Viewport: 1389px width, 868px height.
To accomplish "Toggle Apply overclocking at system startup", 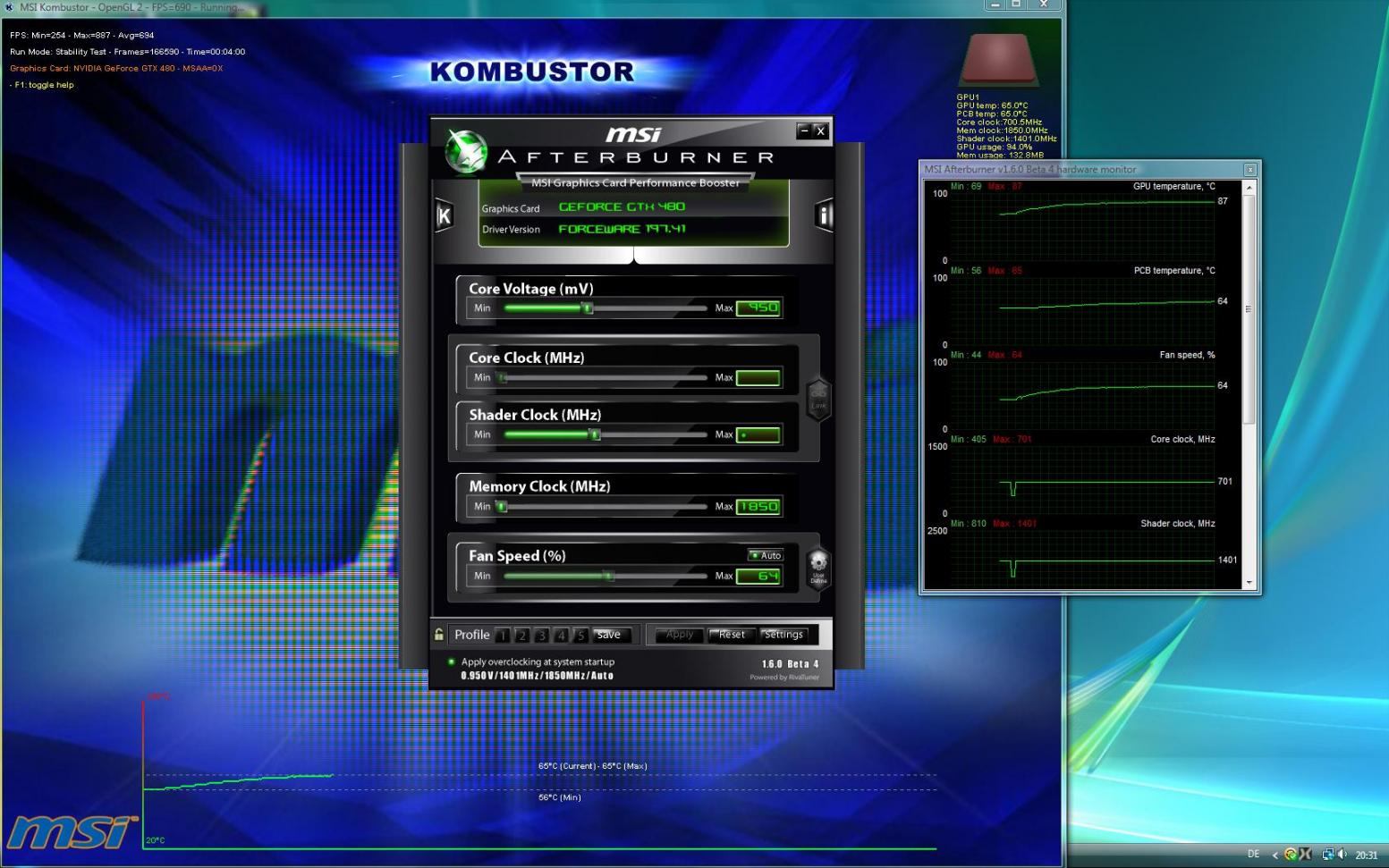I will (x=452, y=662).
